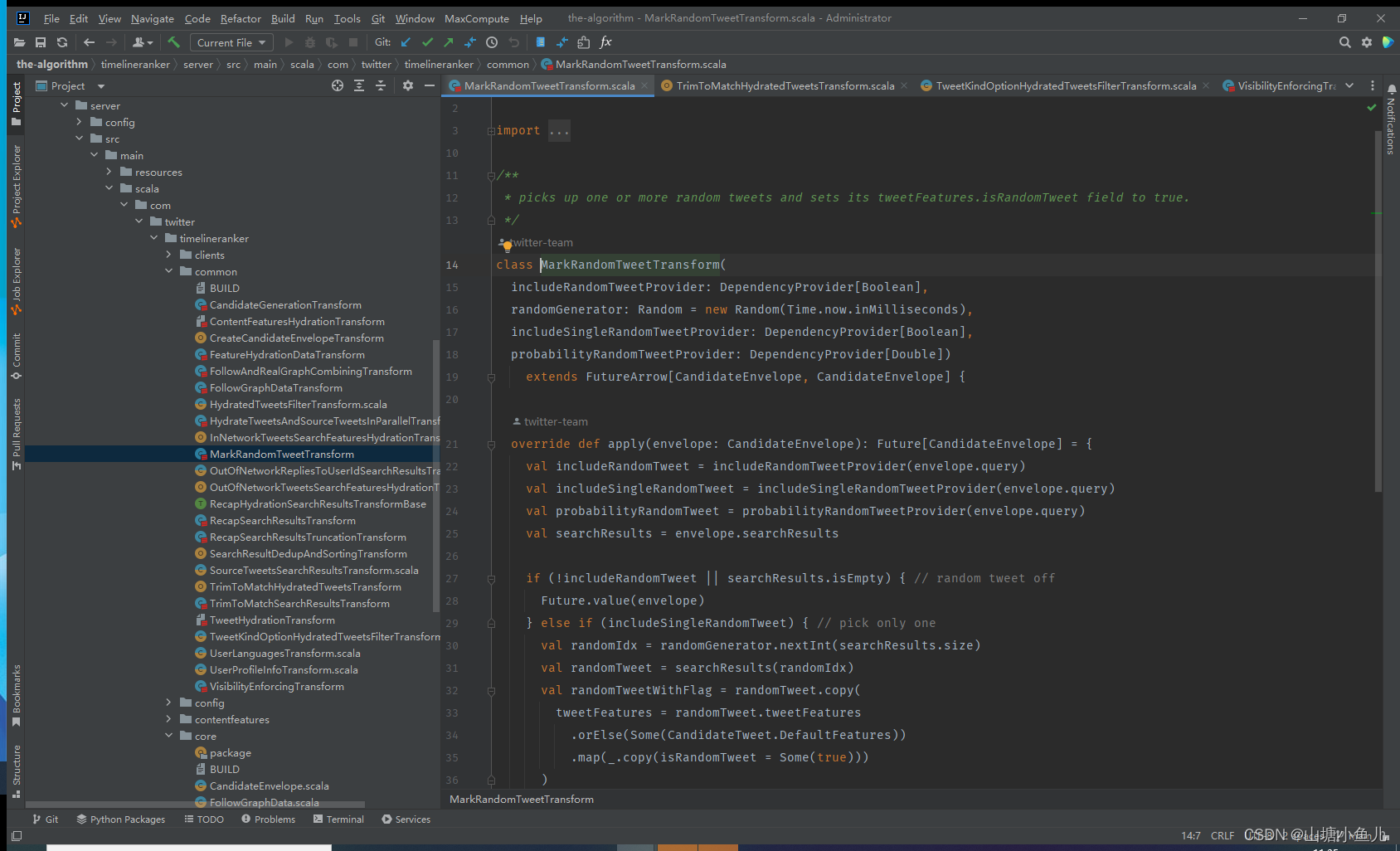
Task: Select opened file with the crosshair icon
Action: point(338,85)
